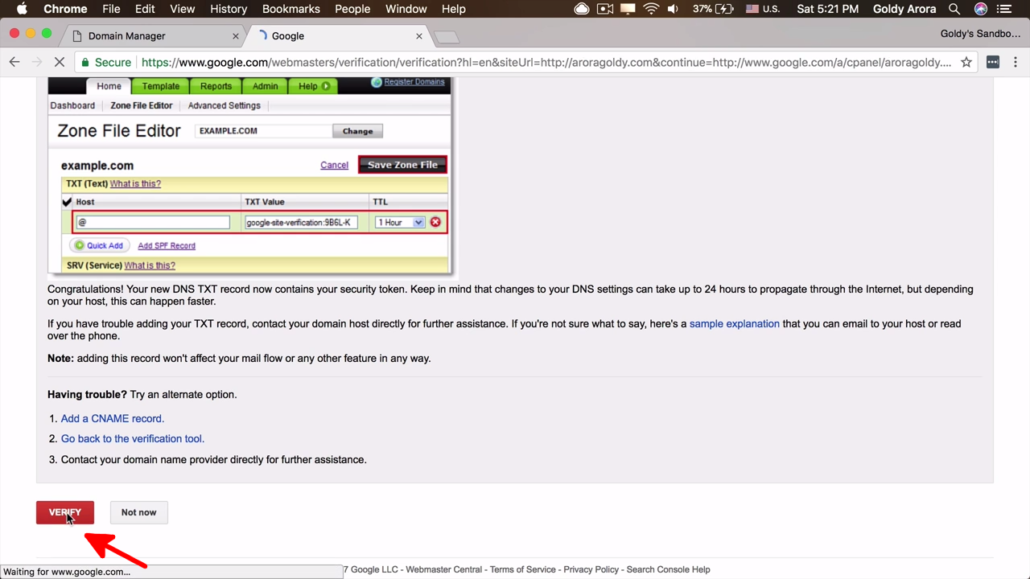The image size is (1030, 579).
Task: Open the U.S. input source flag menu
Action: click(x=763, y=9)
